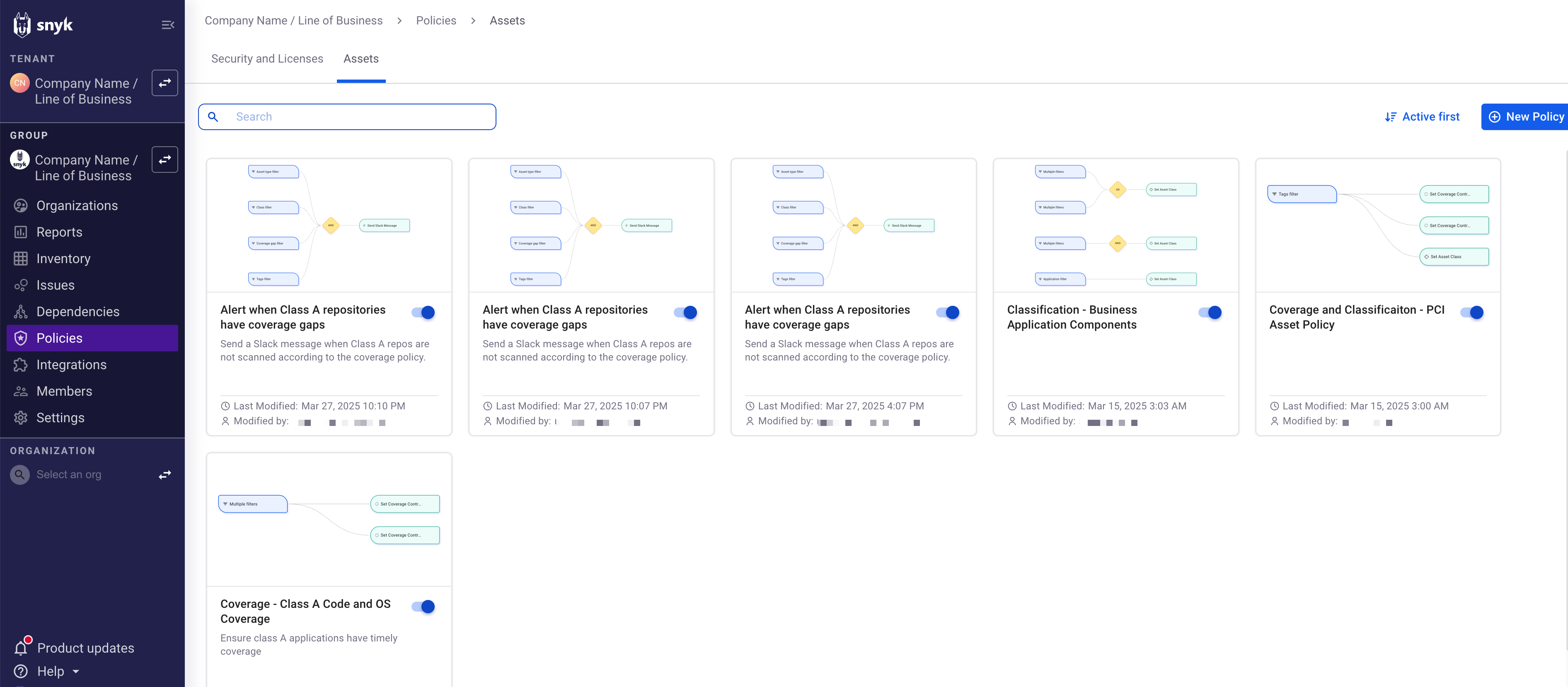Collapse the sidebar with the menu icon

pyautogui.click(x=167, y=25)
